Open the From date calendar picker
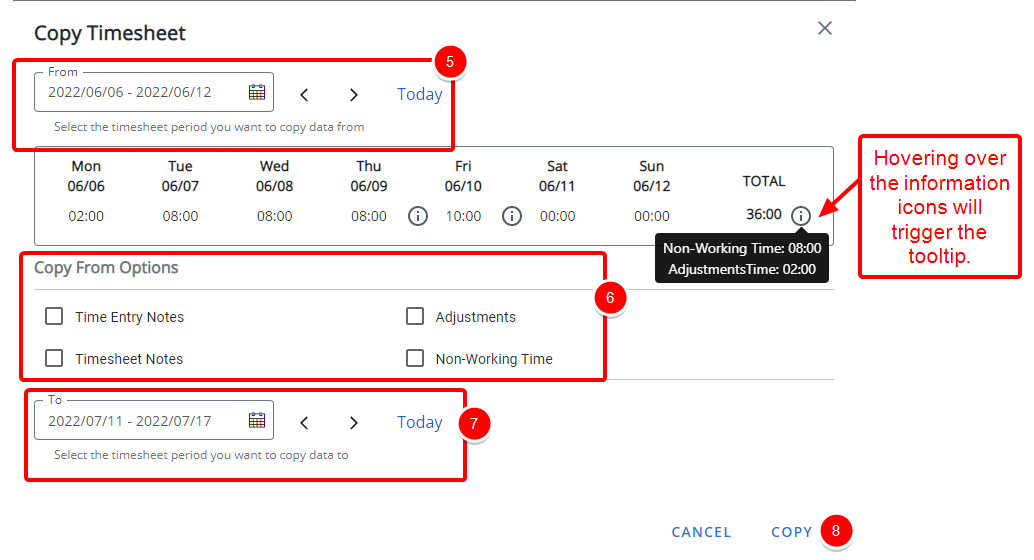This screenshot has width=1034, height=560. [x=257, y=92]
